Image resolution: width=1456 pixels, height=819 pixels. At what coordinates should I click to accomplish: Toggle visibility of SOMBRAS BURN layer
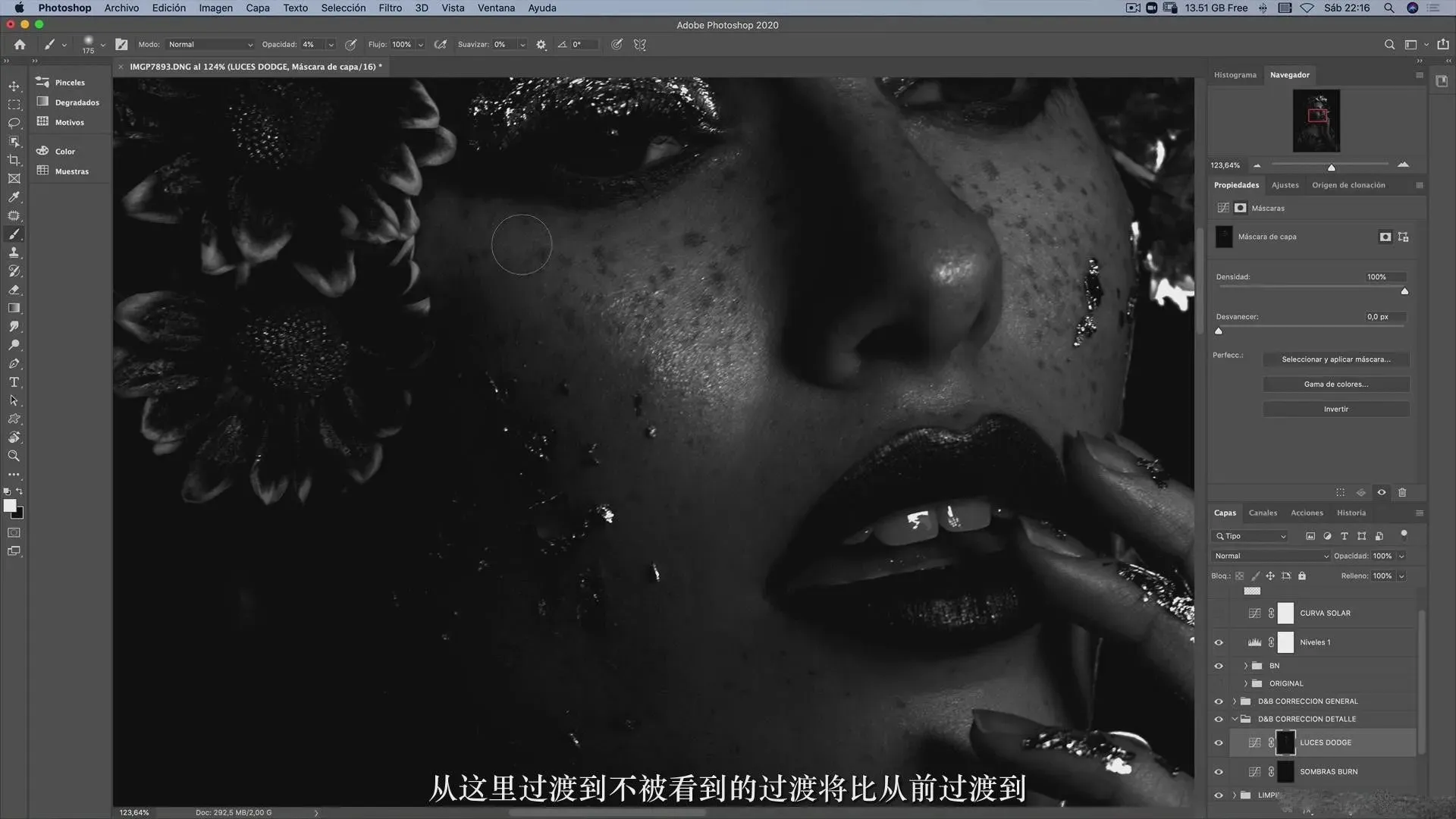(1219, 772)
